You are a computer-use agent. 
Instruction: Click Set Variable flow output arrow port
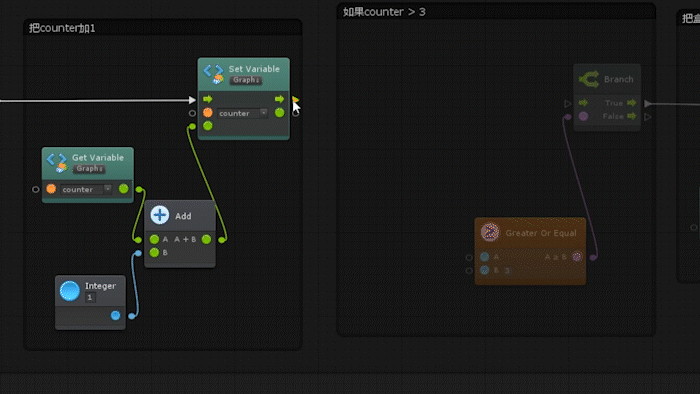click(x=279, y=99)
